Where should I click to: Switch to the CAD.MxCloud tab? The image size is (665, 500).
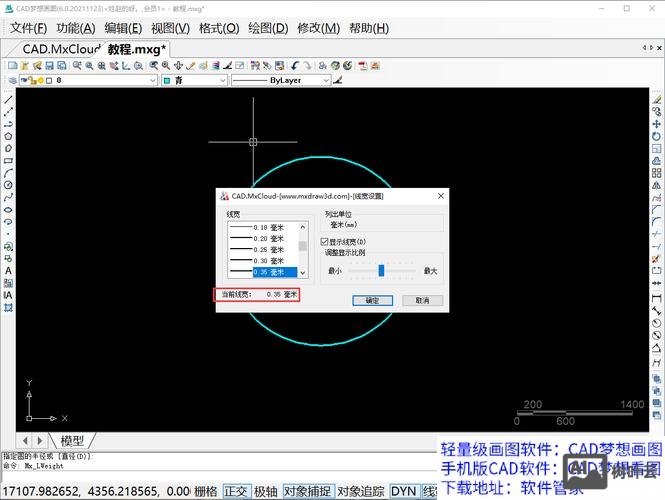click(61, 49)
